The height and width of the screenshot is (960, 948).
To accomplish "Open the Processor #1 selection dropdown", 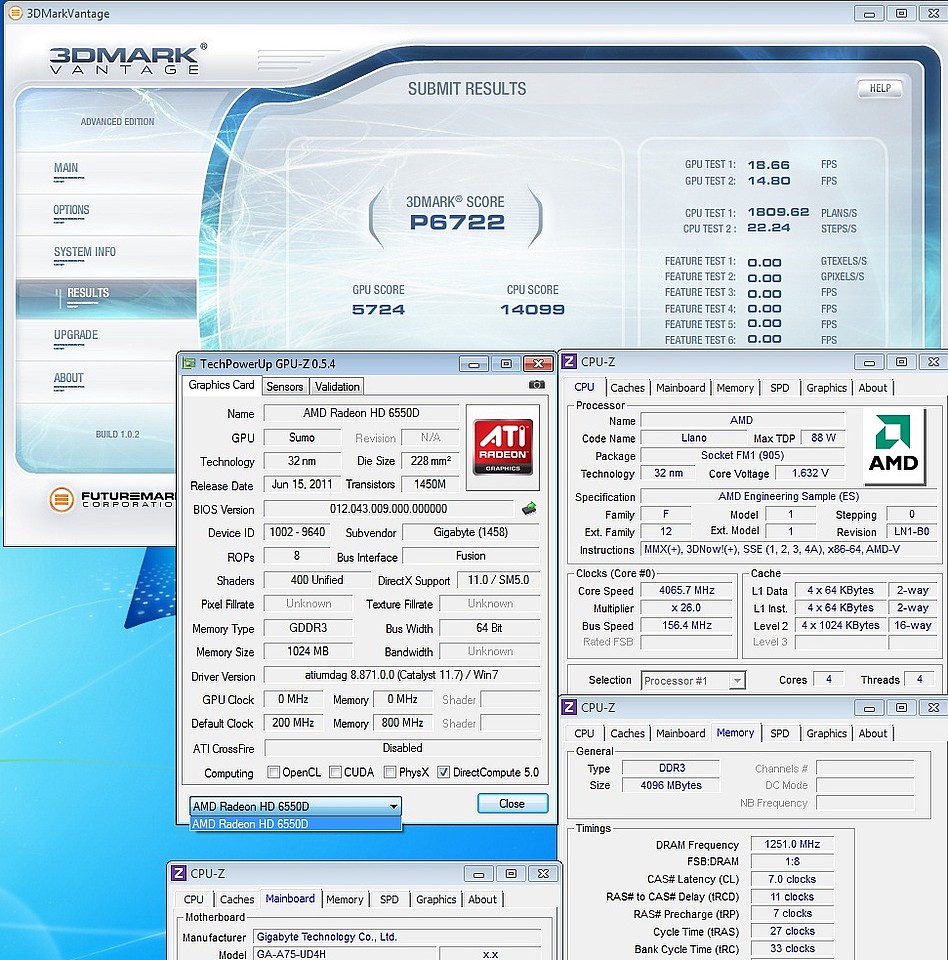I will [x=693, y=680].
